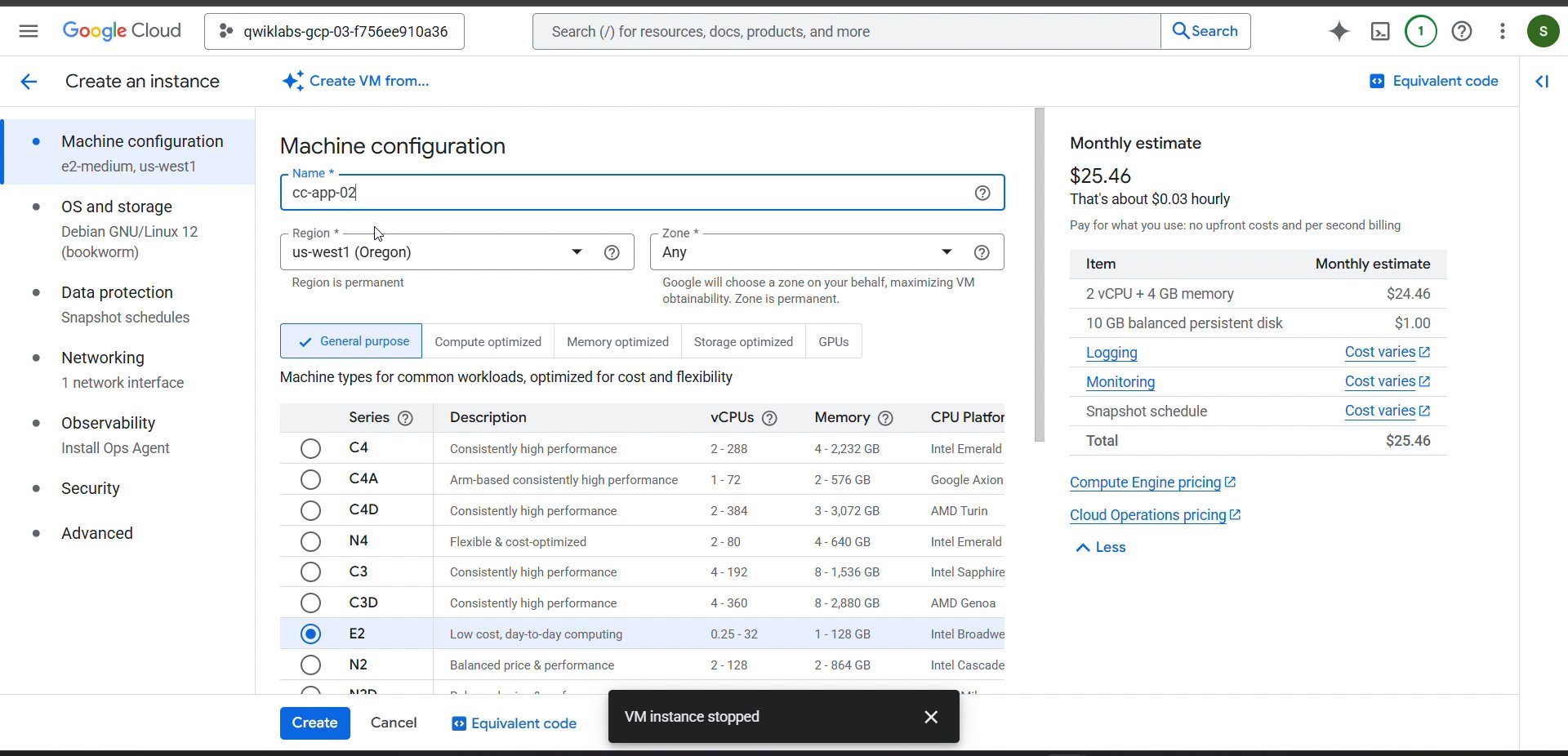1568x756 pixels.
Task: Switch to Compute optimized tab
Action: pos(488,341)
